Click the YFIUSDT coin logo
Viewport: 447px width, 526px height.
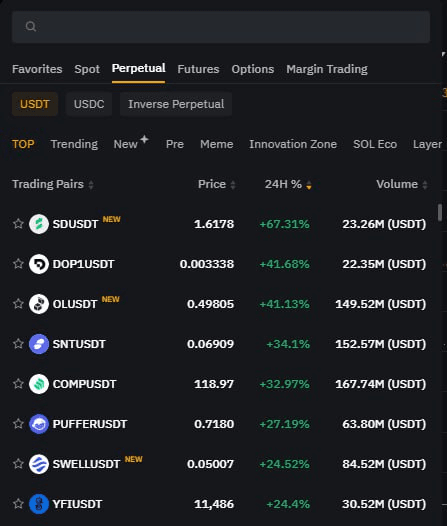39,504
